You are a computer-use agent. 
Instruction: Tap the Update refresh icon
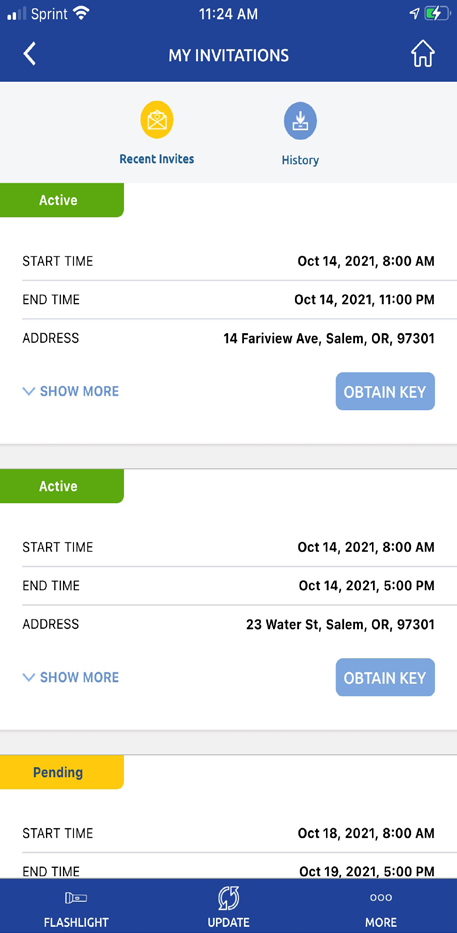tap(228, 898)
